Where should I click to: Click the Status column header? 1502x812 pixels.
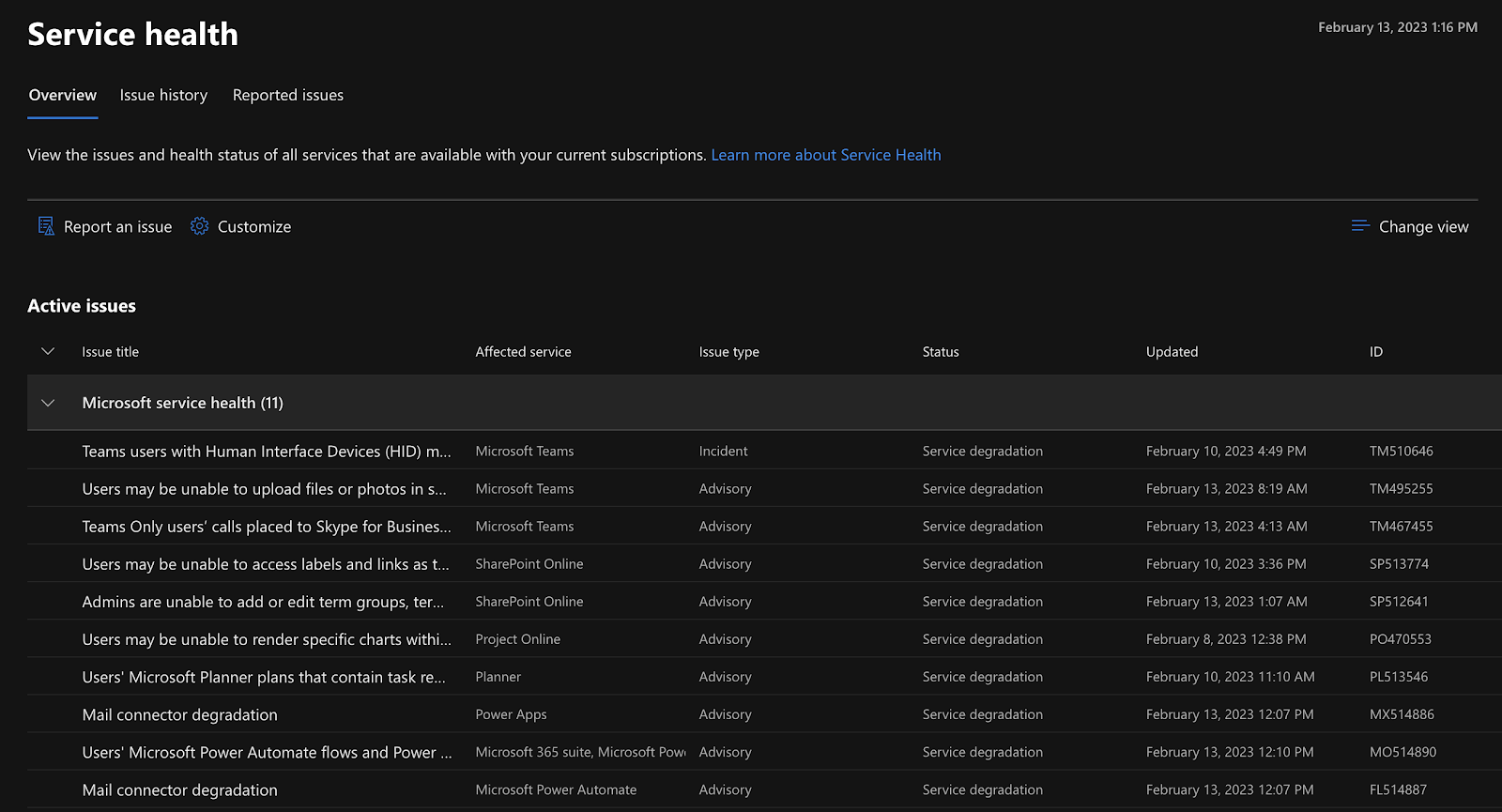click(x=941, y=352)
